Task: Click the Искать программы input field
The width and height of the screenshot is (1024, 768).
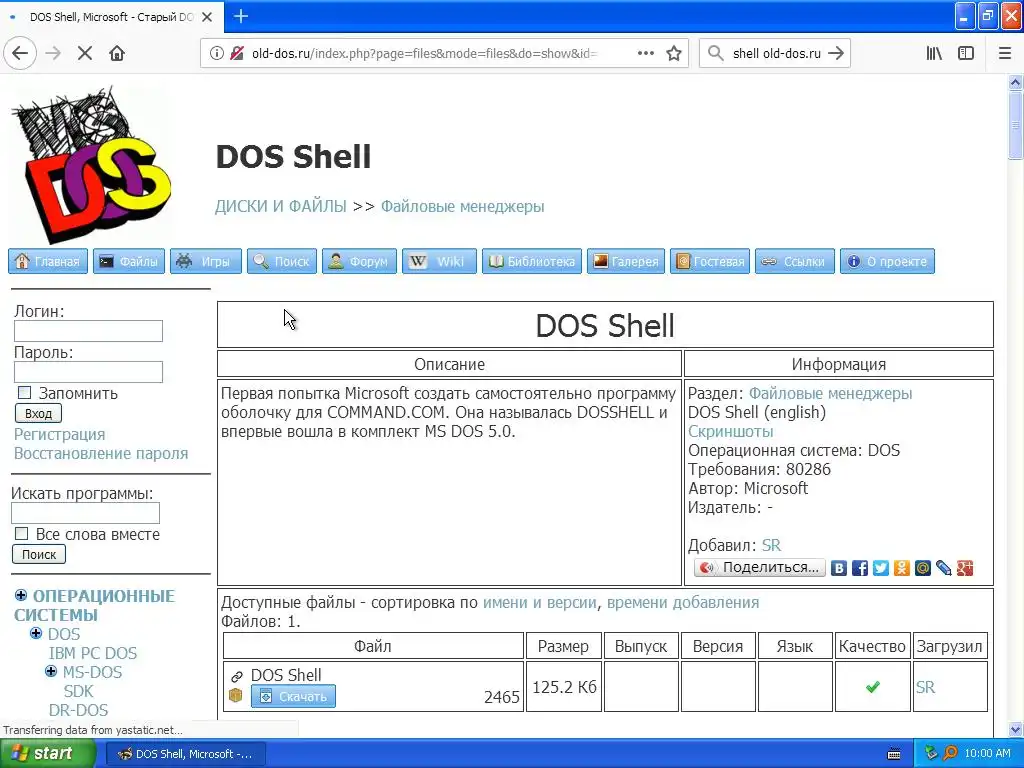Action: pos(86,513)
